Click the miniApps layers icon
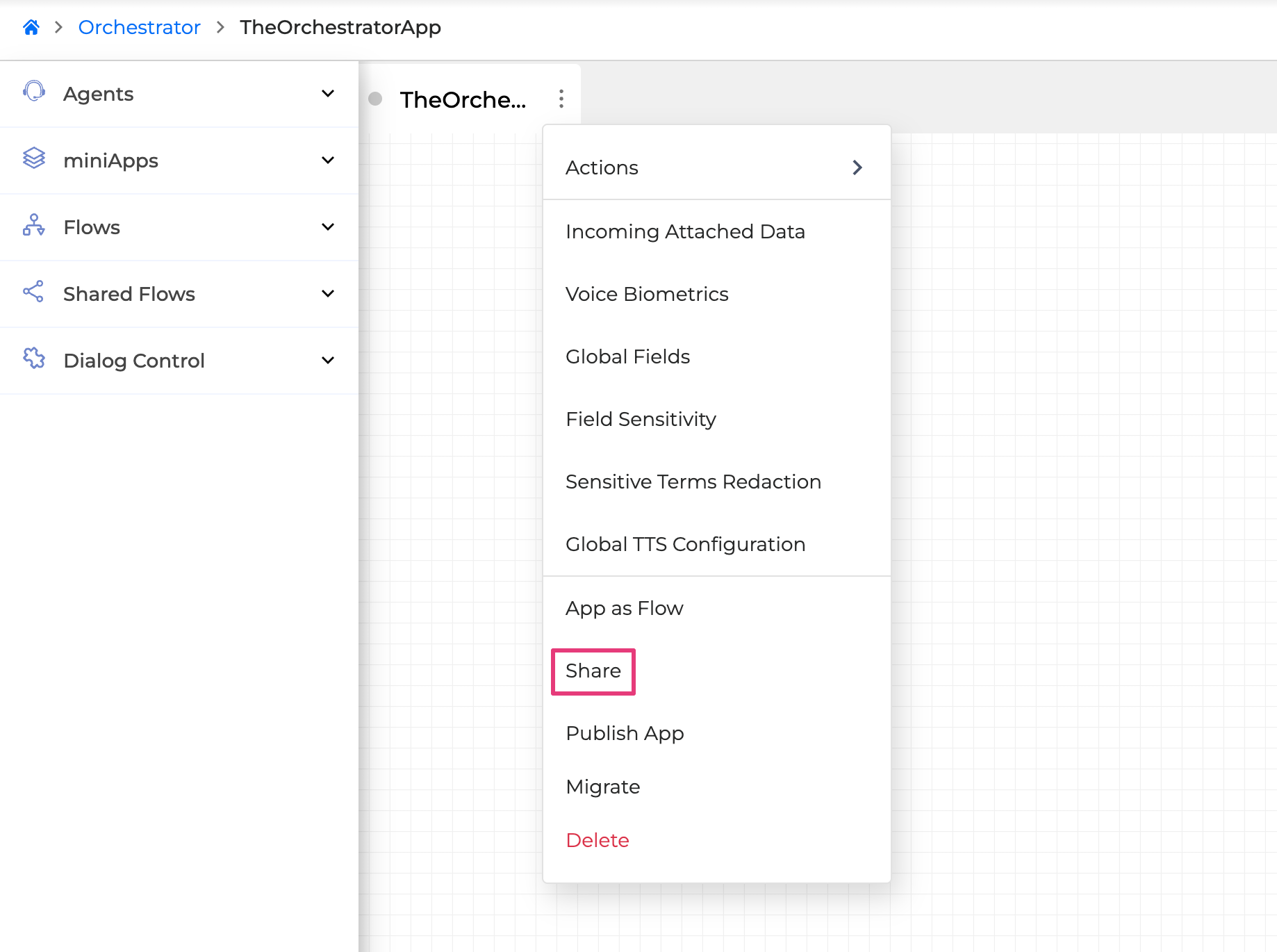 (34, 158)
